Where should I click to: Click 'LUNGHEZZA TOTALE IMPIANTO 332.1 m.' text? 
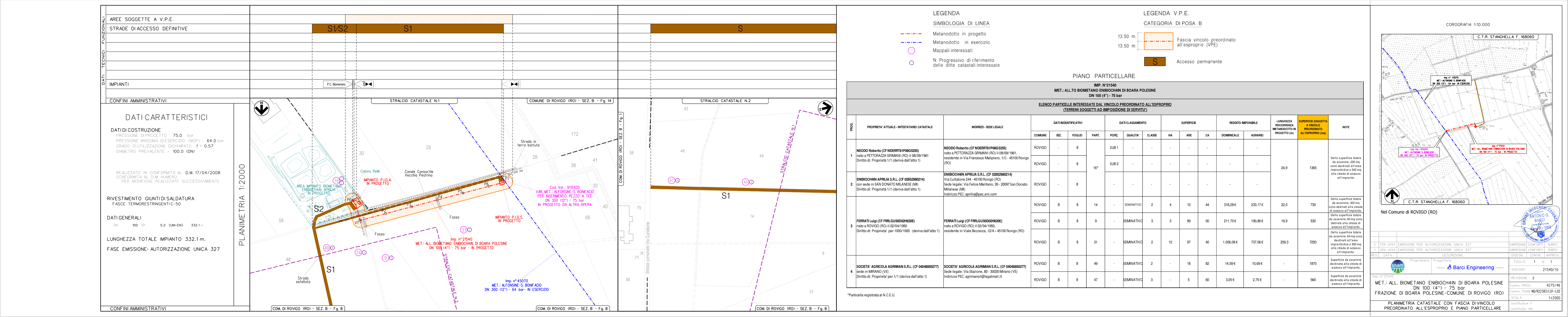[156, 239]
